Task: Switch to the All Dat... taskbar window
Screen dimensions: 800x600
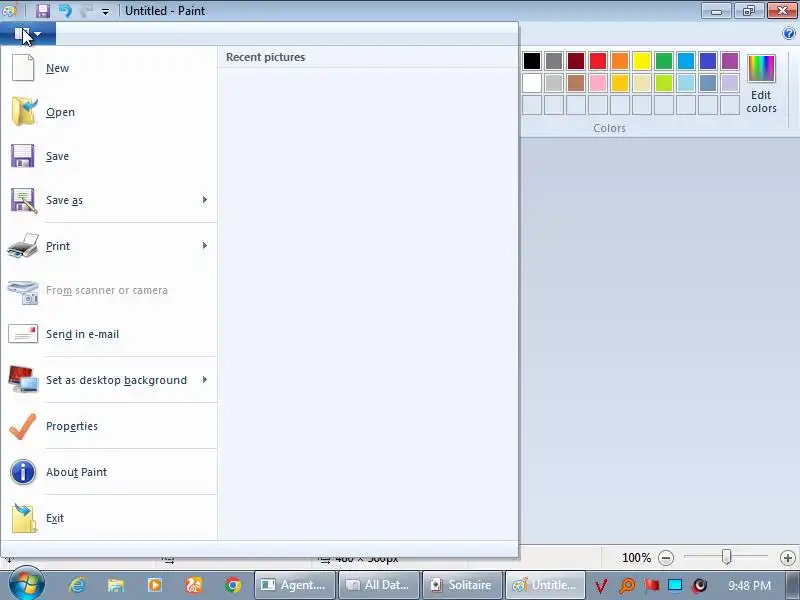Action: pyautogui.click(x=379, y=585)
